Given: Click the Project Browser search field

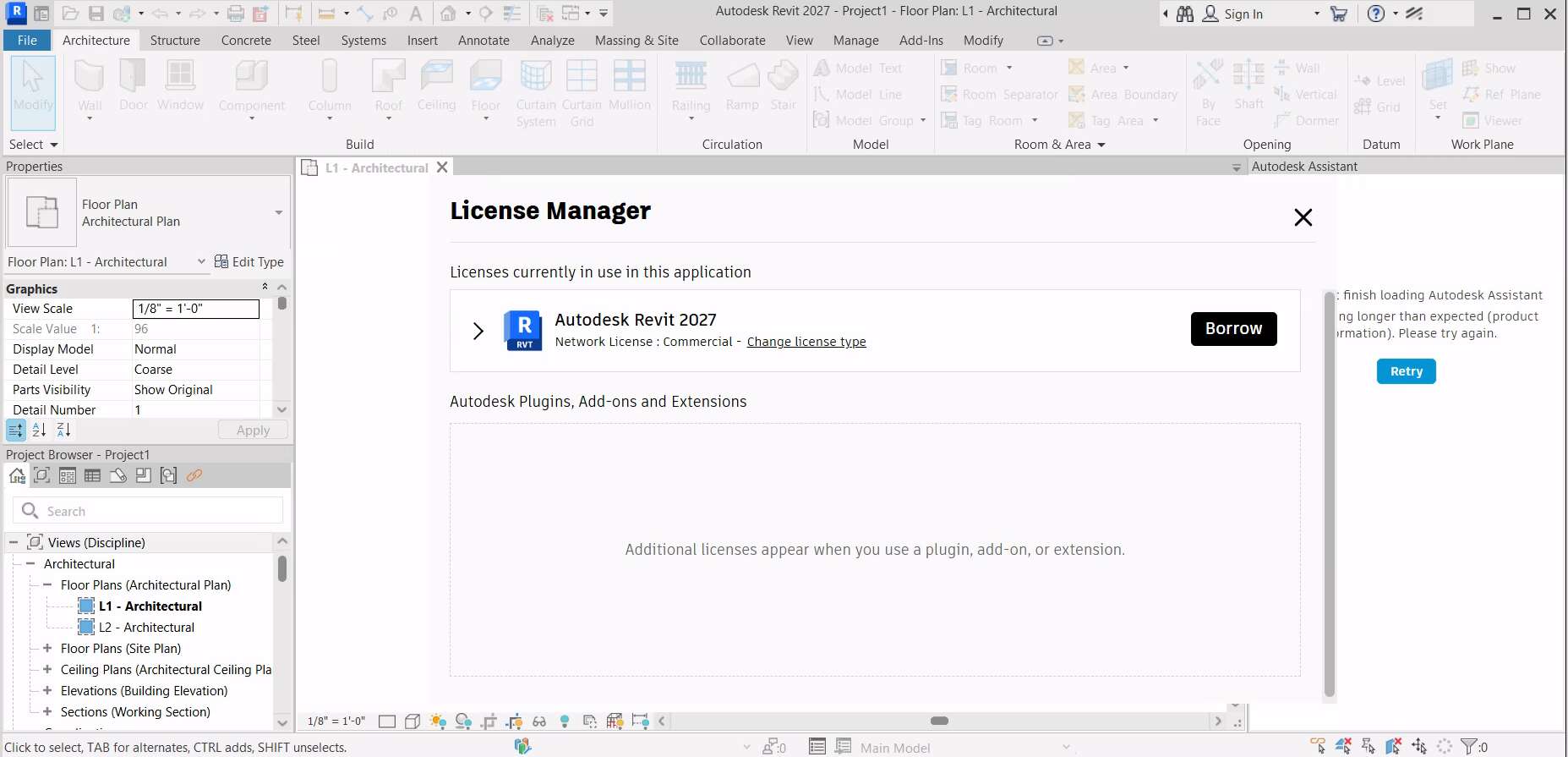Looking at the screenshot, I should click(148, 511).
